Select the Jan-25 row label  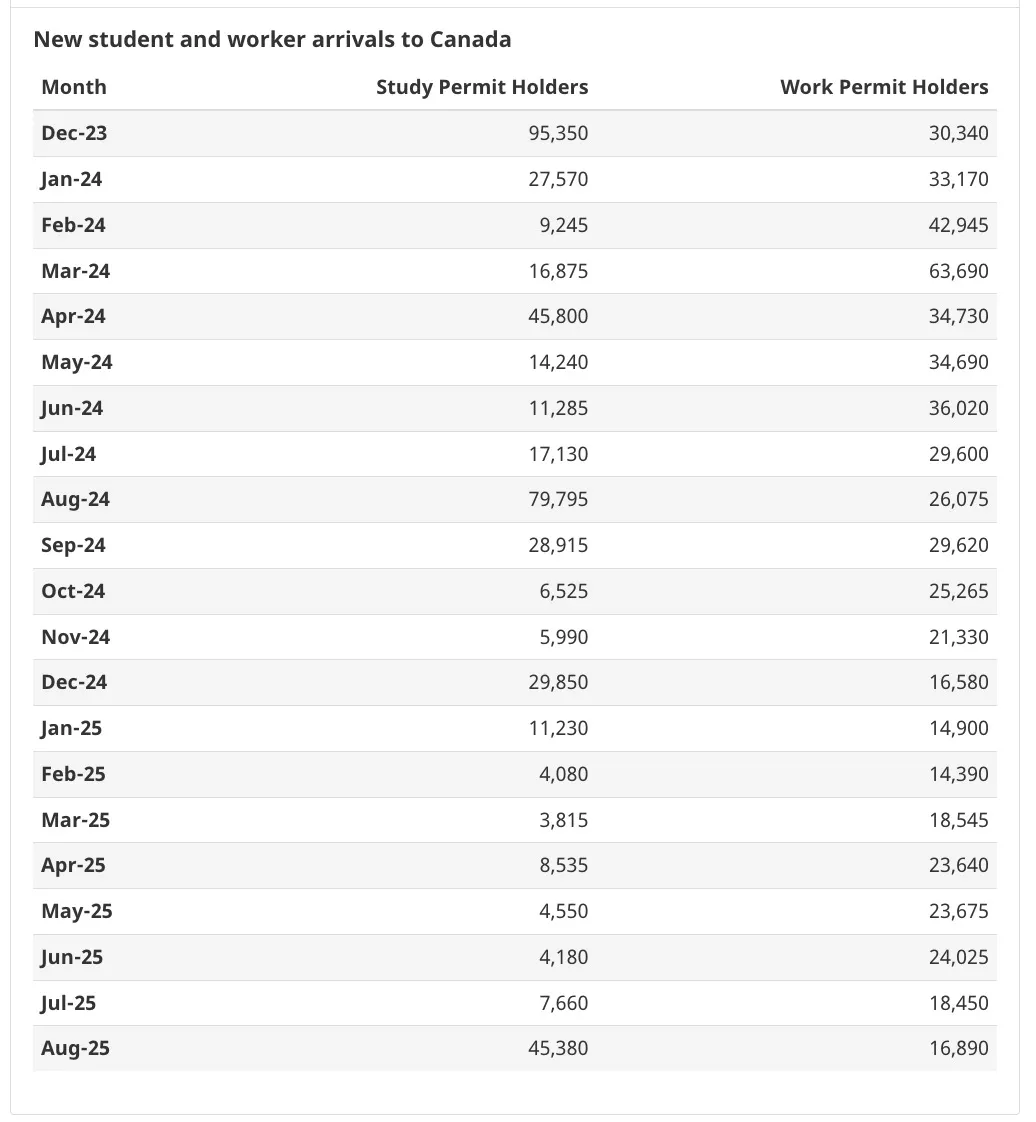pyautogui.click(x=72, y=728)
